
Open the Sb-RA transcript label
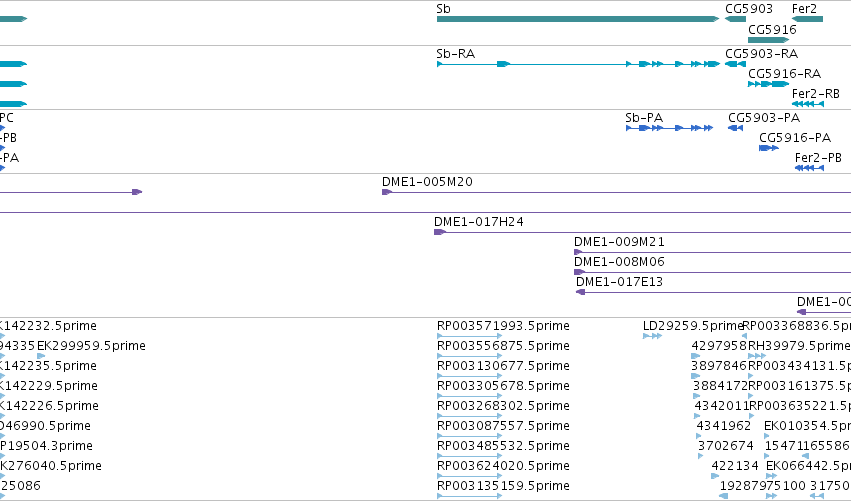point(456,54)
